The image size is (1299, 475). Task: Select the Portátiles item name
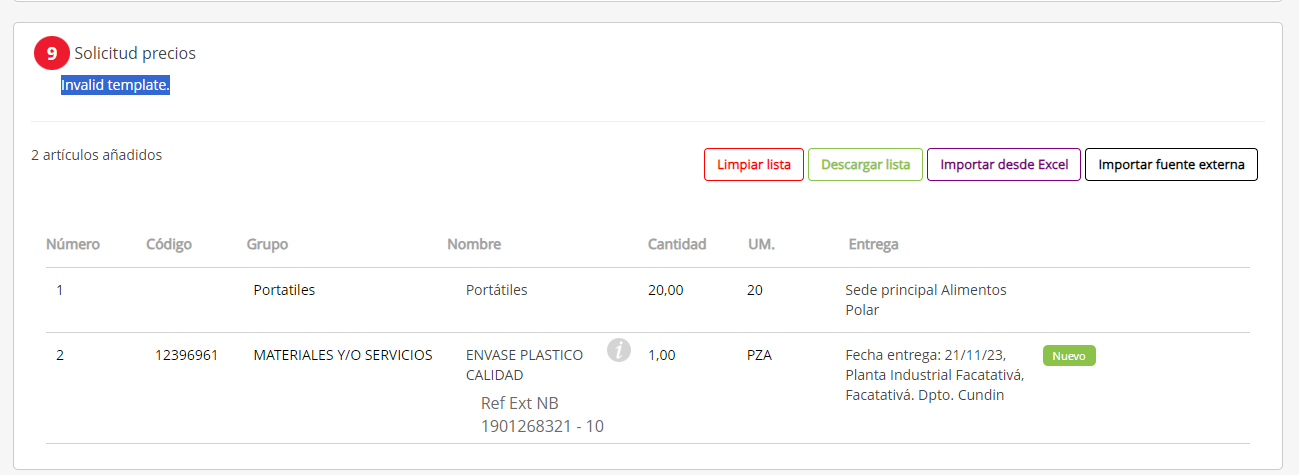click(x=497, y=290)
